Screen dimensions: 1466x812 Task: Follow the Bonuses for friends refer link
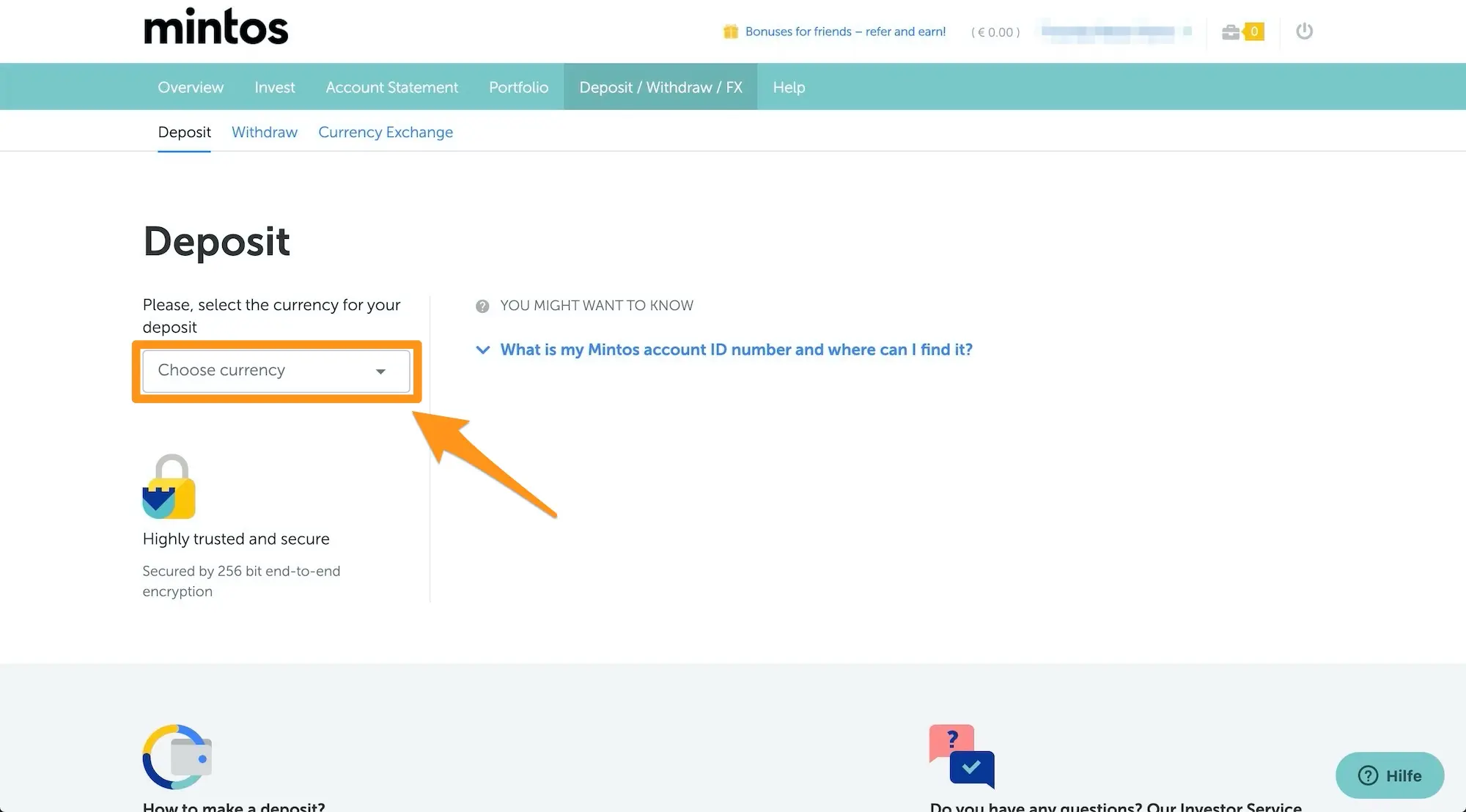[x=845, y=32]
